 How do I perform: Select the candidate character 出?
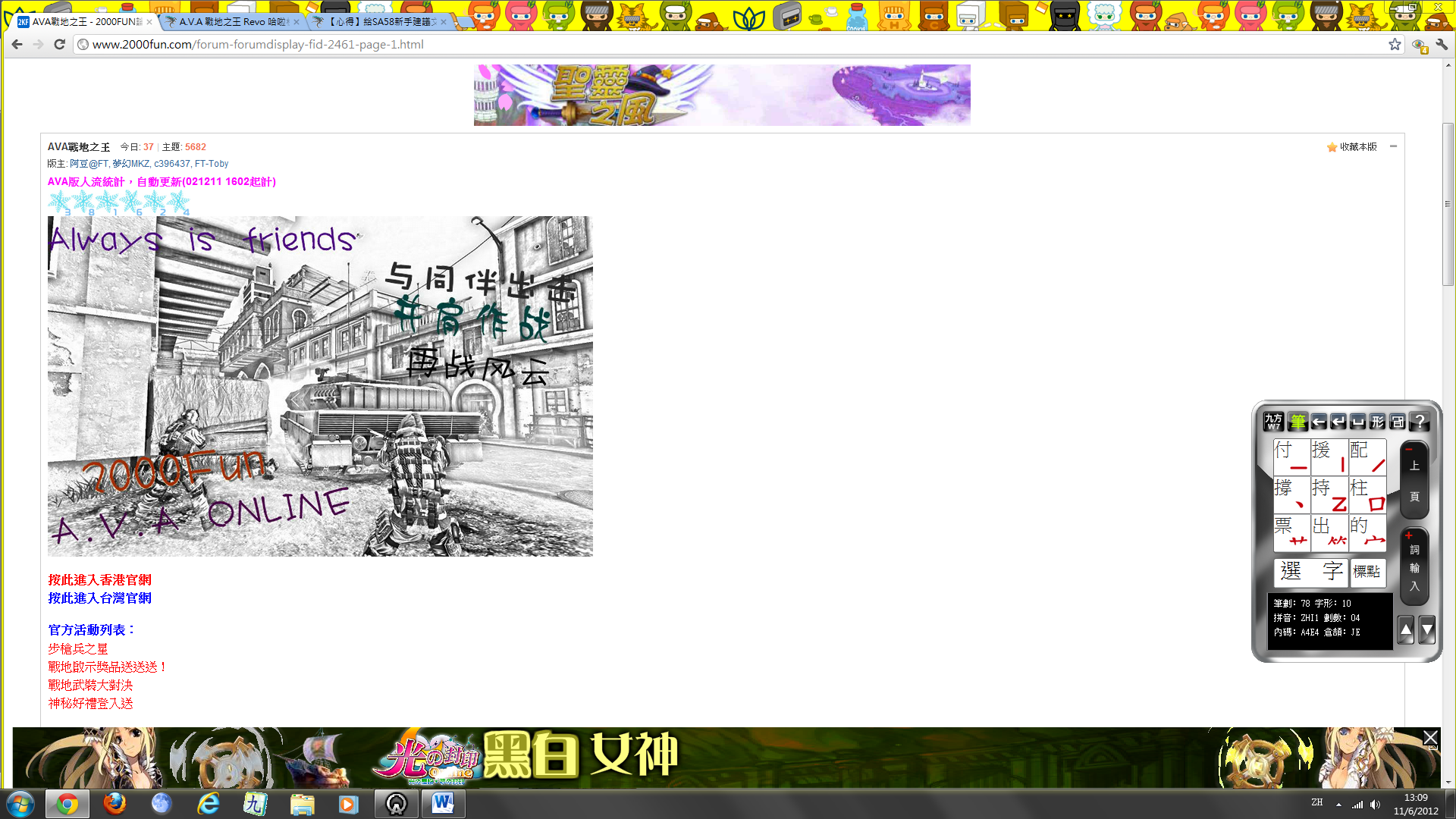[x=1329, y=532]
